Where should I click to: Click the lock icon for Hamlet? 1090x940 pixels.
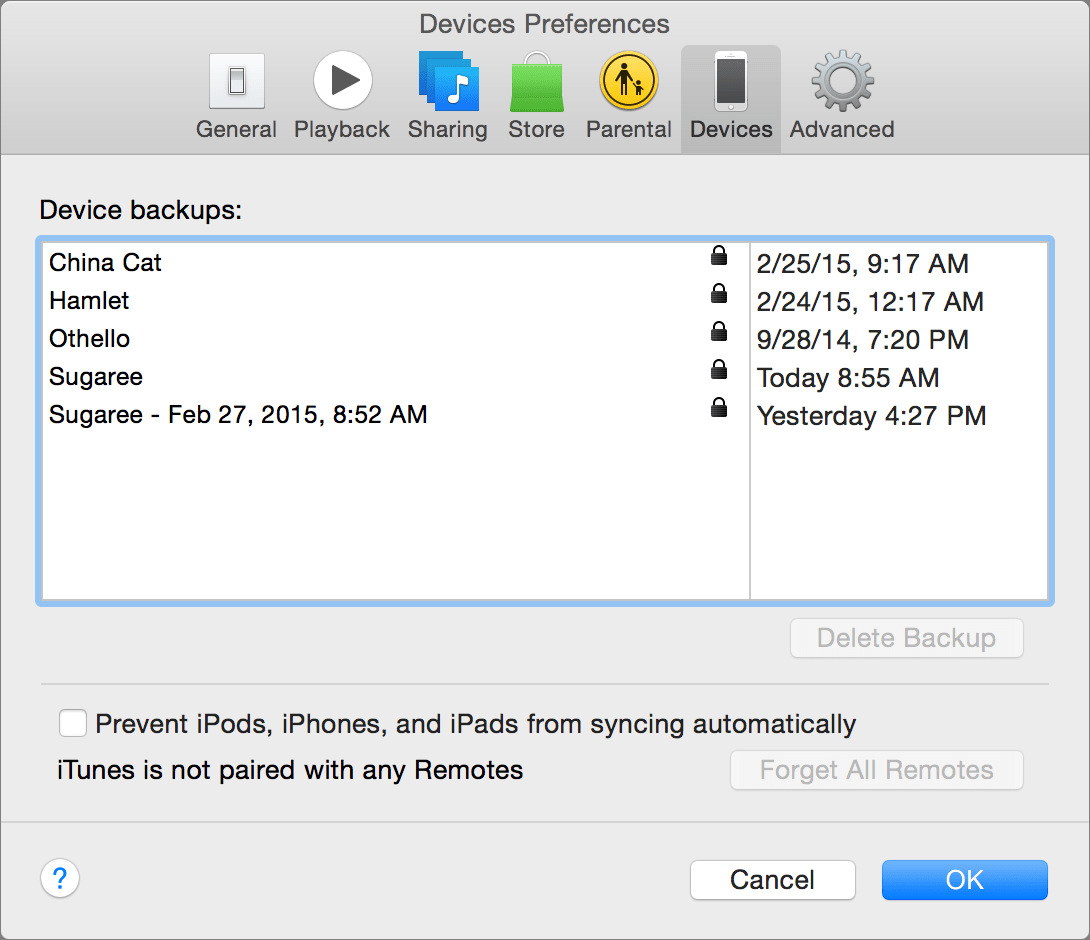point(719,293)
